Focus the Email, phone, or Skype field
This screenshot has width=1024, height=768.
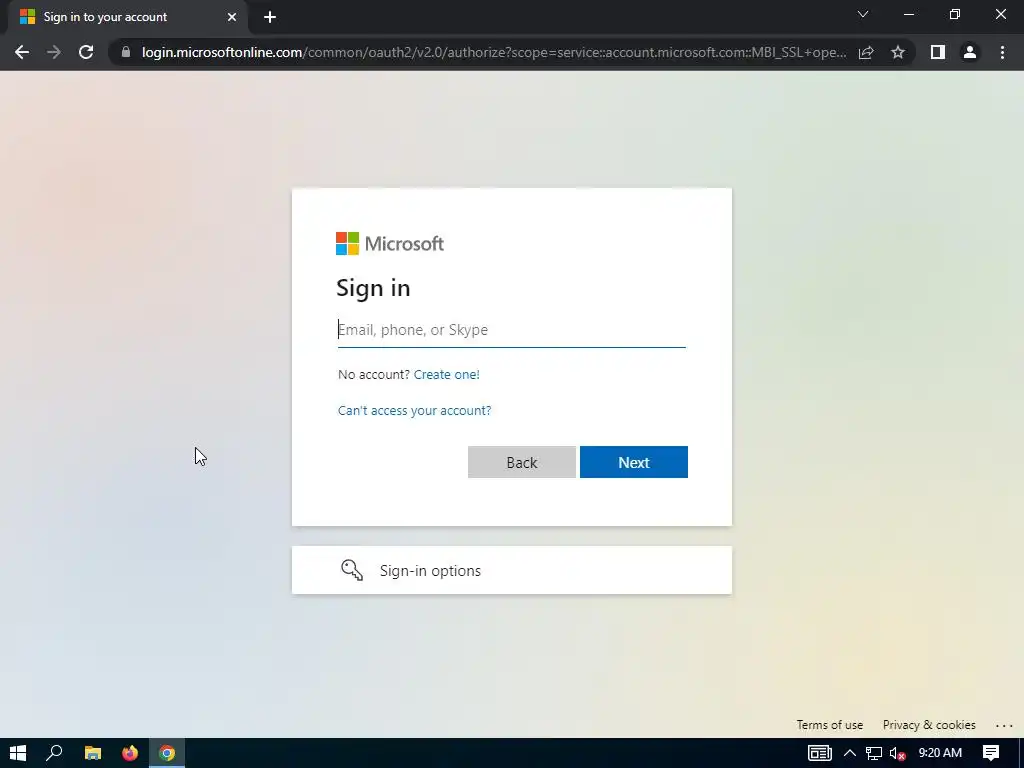pos(511,330)
